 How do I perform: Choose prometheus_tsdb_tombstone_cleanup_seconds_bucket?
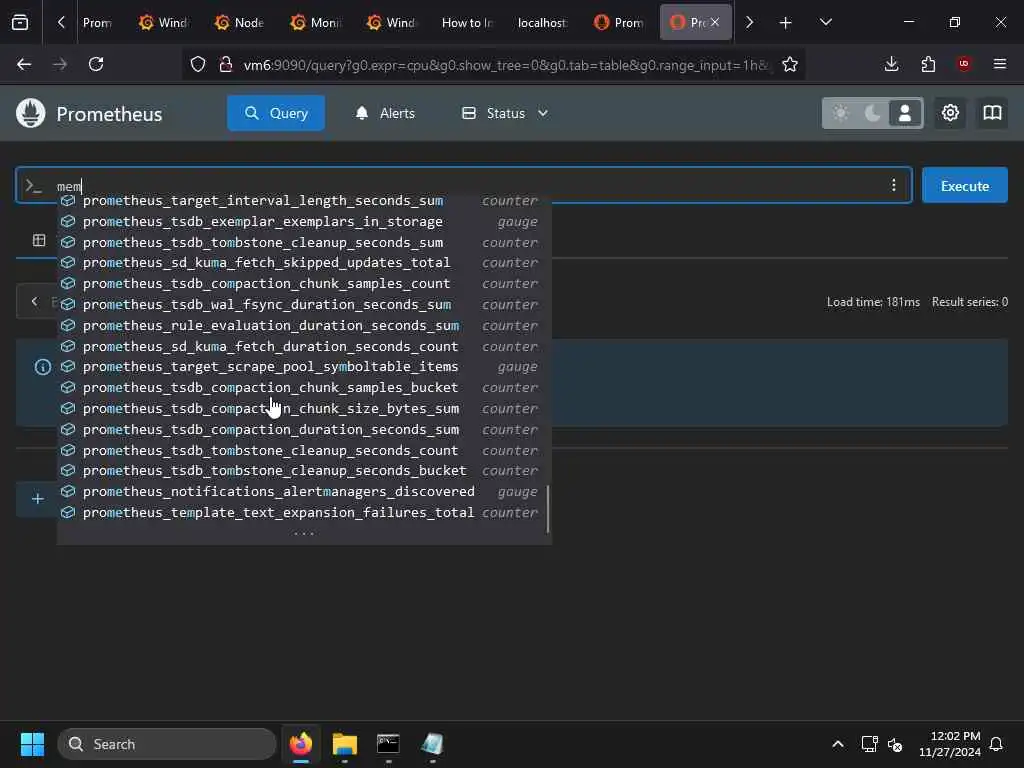click(304, 470)
